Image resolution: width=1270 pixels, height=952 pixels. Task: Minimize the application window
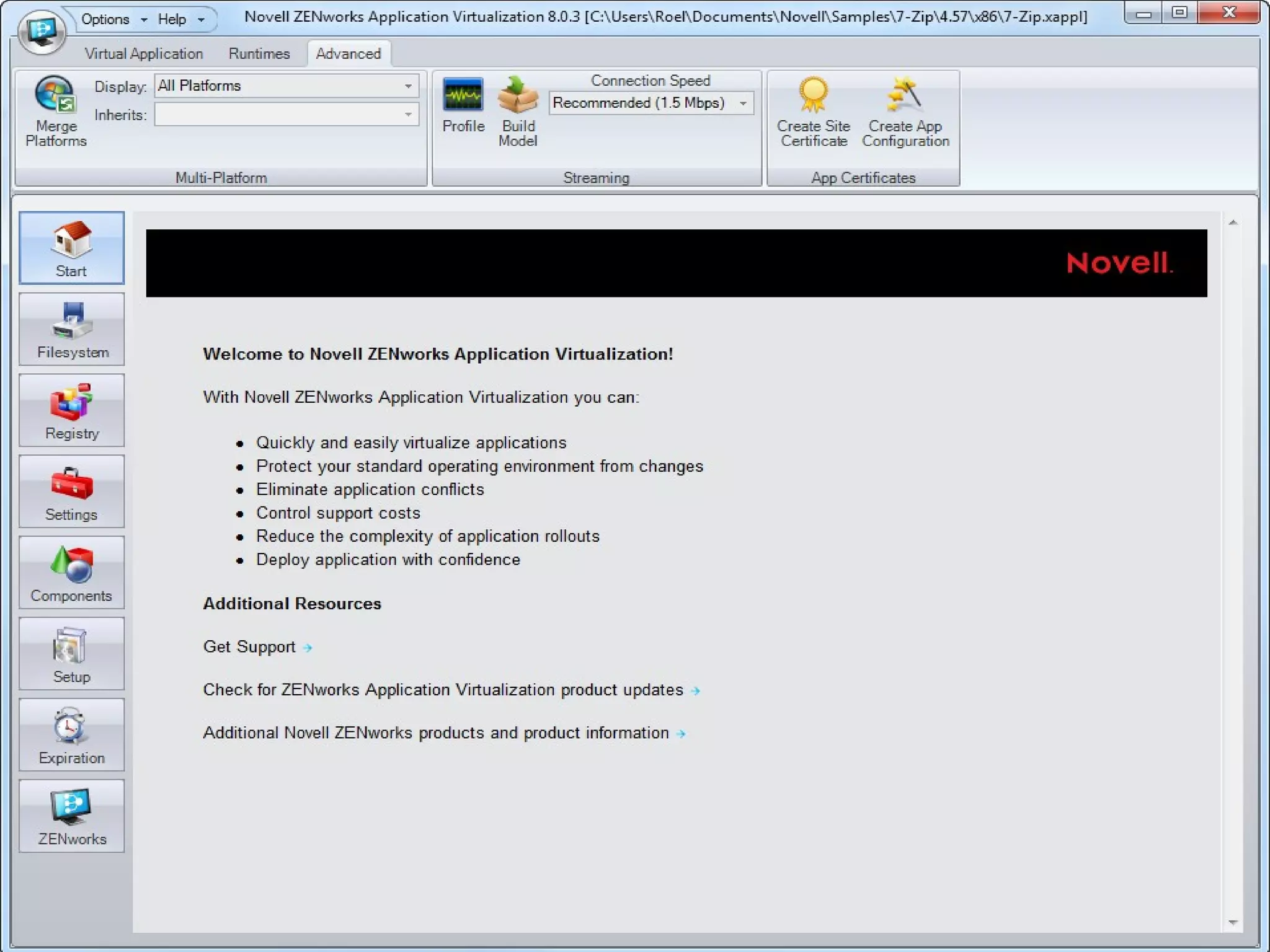1144,13
